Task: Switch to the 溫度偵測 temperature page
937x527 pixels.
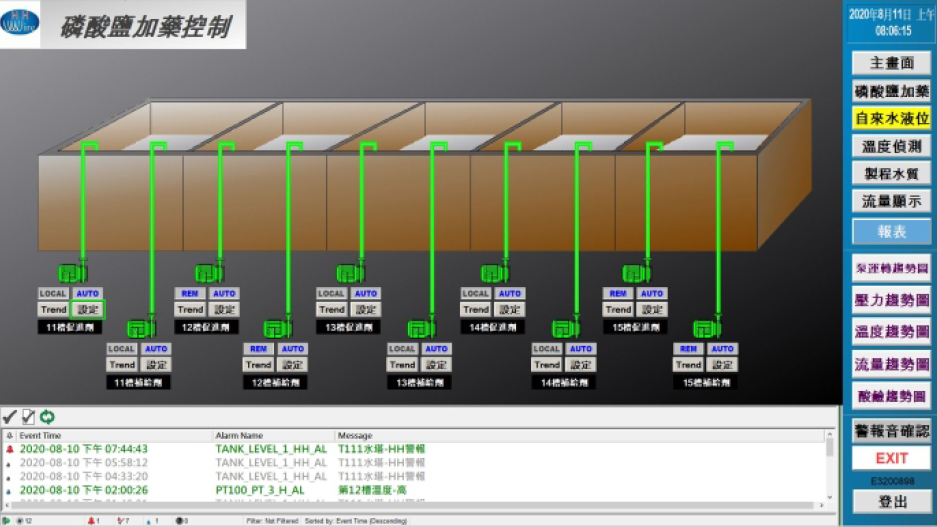Action: [891, 146]
